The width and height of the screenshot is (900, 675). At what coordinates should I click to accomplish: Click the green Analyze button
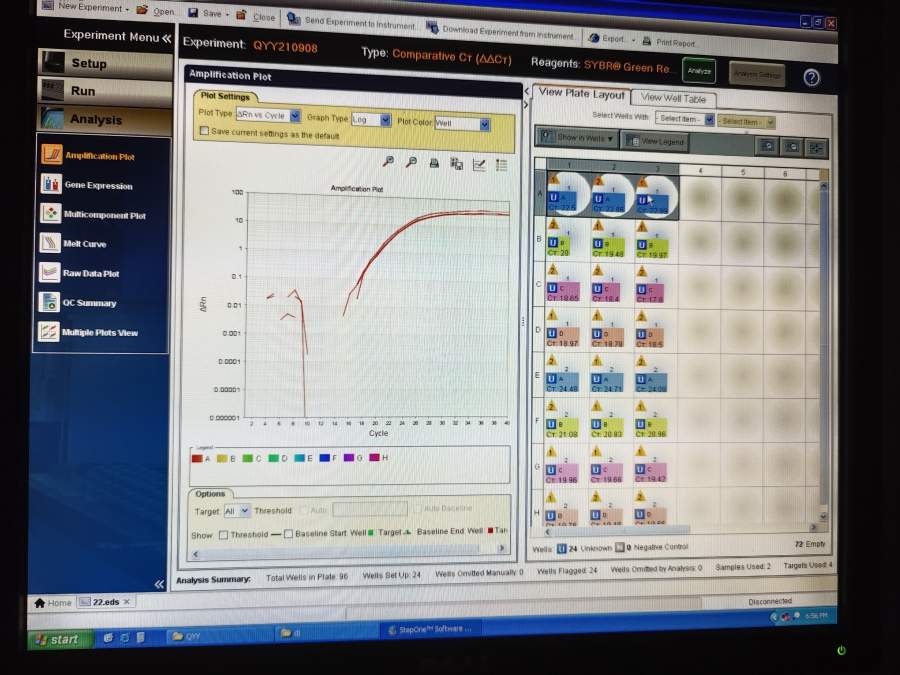[x=698, y=71]
